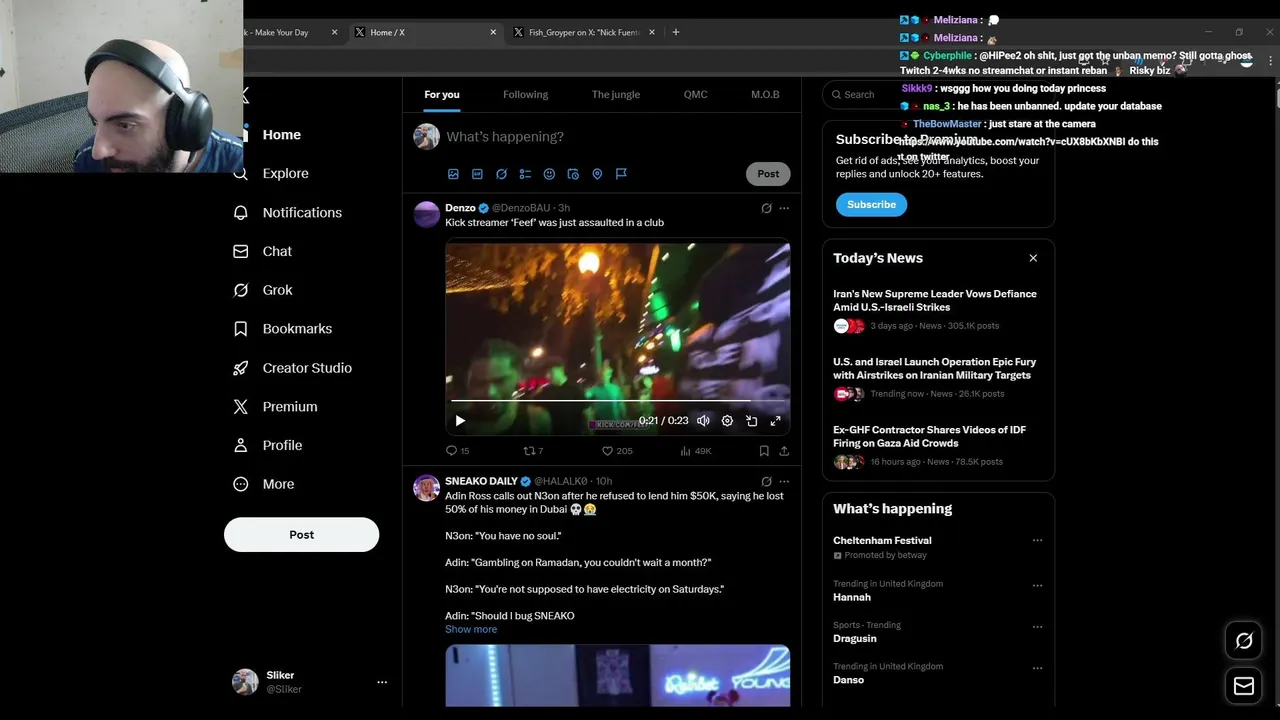The height and width of the screenshot is (720, 1280).
Task: Open video settings gear
Action: 727,421
